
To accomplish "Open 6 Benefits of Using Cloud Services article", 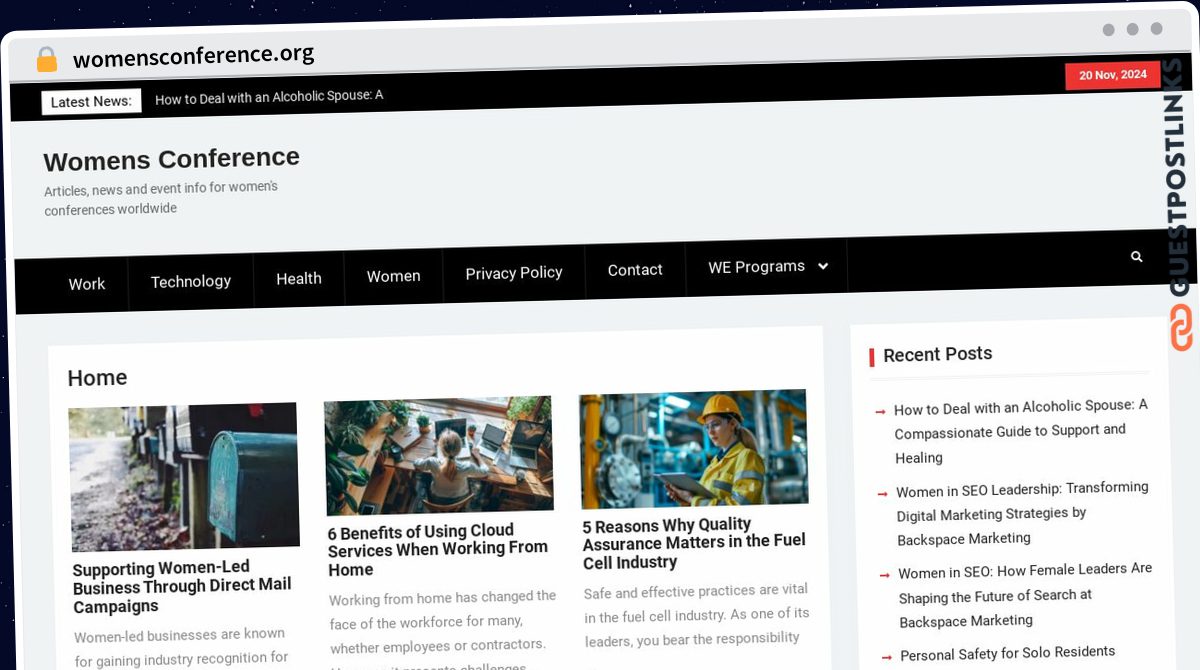I will (x=438, y=550).
